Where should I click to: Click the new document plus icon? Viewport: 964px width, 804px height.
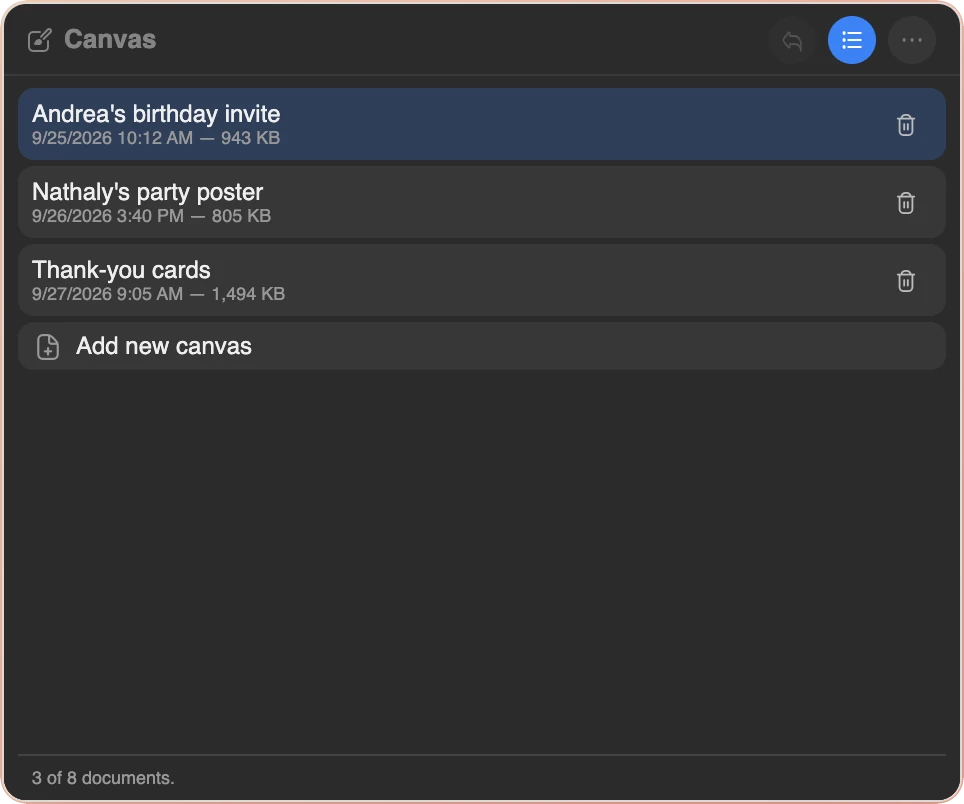pos(48,347)
